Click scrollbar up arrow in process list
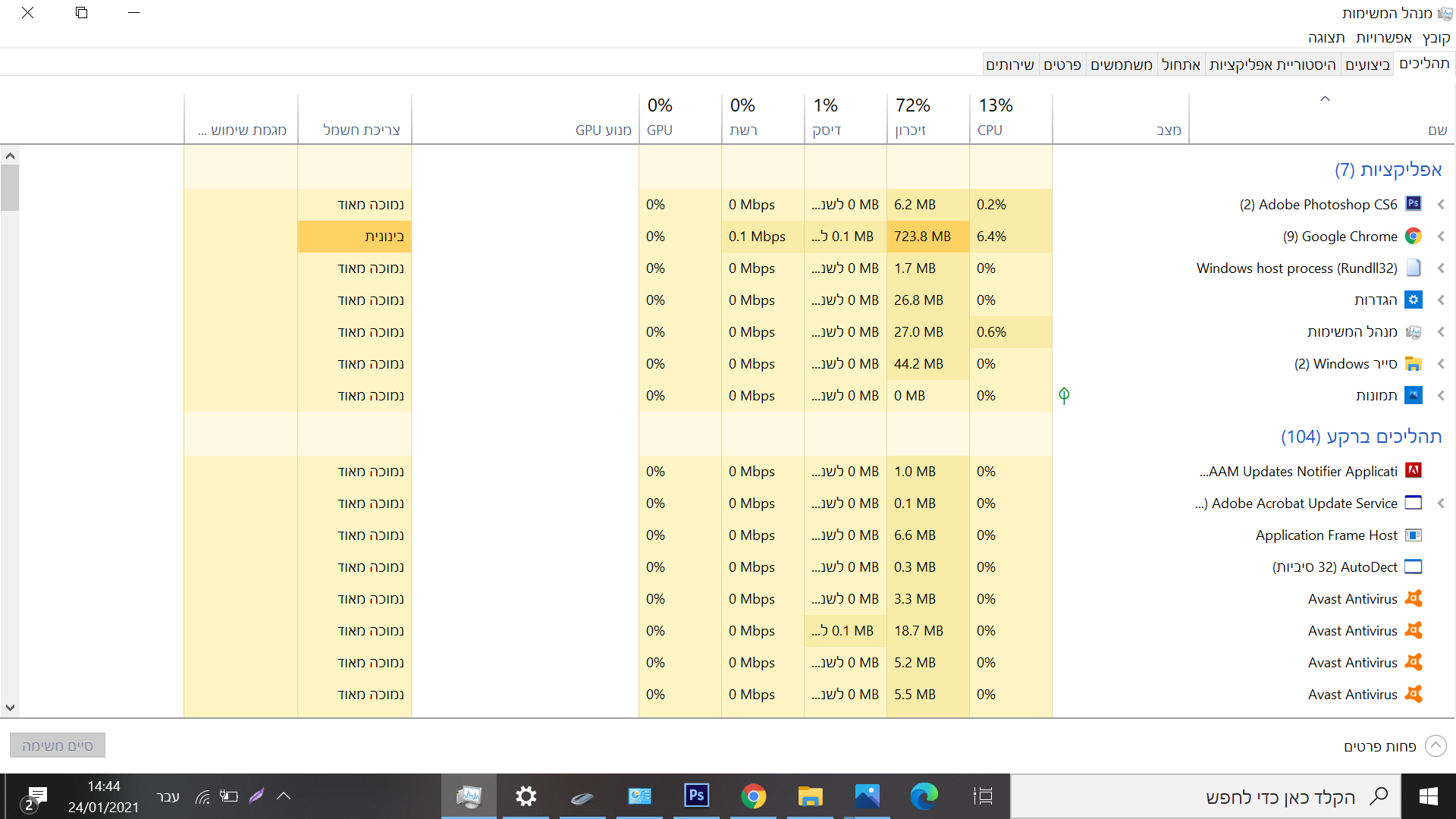 point(10,155)
